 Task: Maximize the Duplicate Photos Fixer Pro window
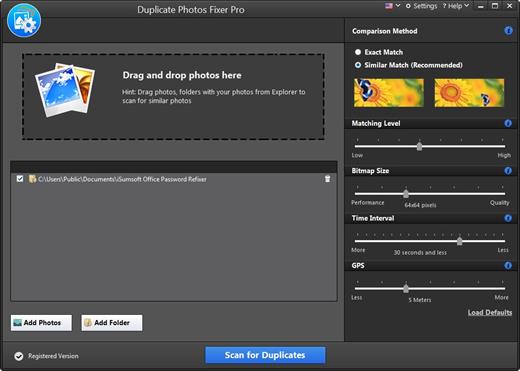point(495,6)
